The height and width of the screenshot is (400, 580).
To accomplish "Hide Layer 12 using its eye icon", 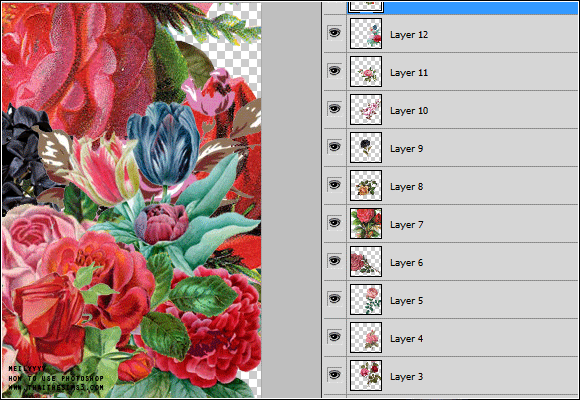I will [334, 33].
